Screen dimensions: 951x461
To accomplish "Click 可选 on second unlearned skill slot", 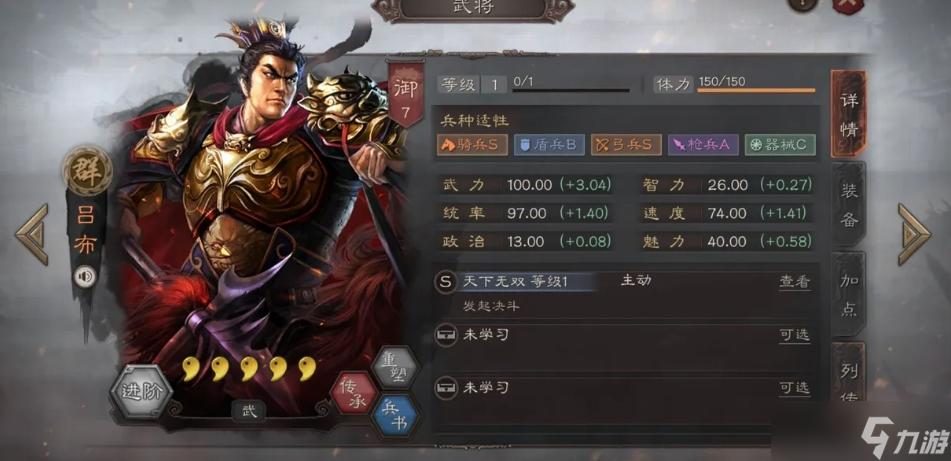I will point(795,388).
